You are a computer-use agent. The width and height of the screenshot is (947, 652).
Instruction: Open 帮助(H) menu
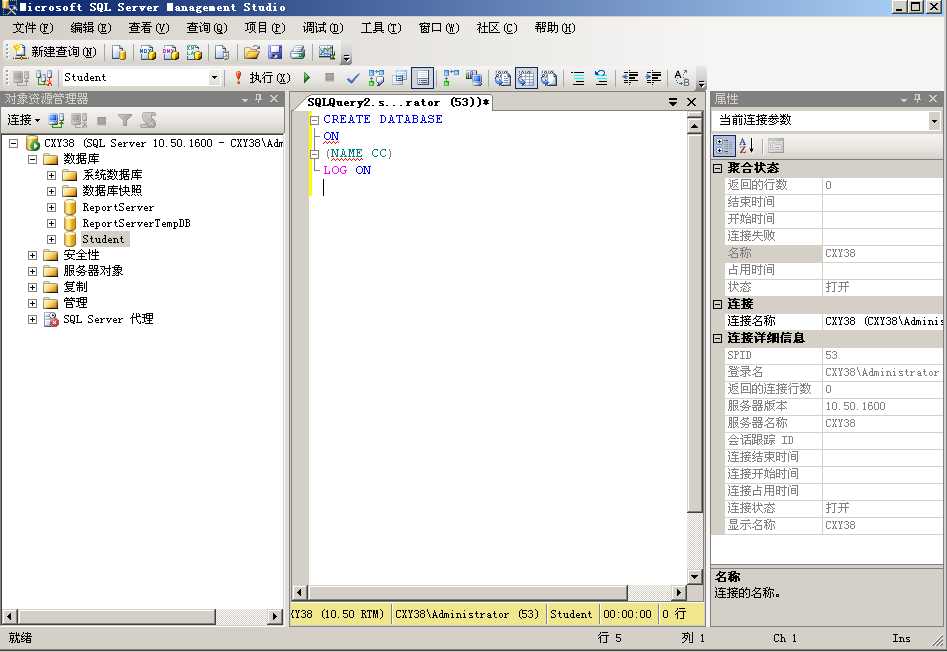pos(554,28)
